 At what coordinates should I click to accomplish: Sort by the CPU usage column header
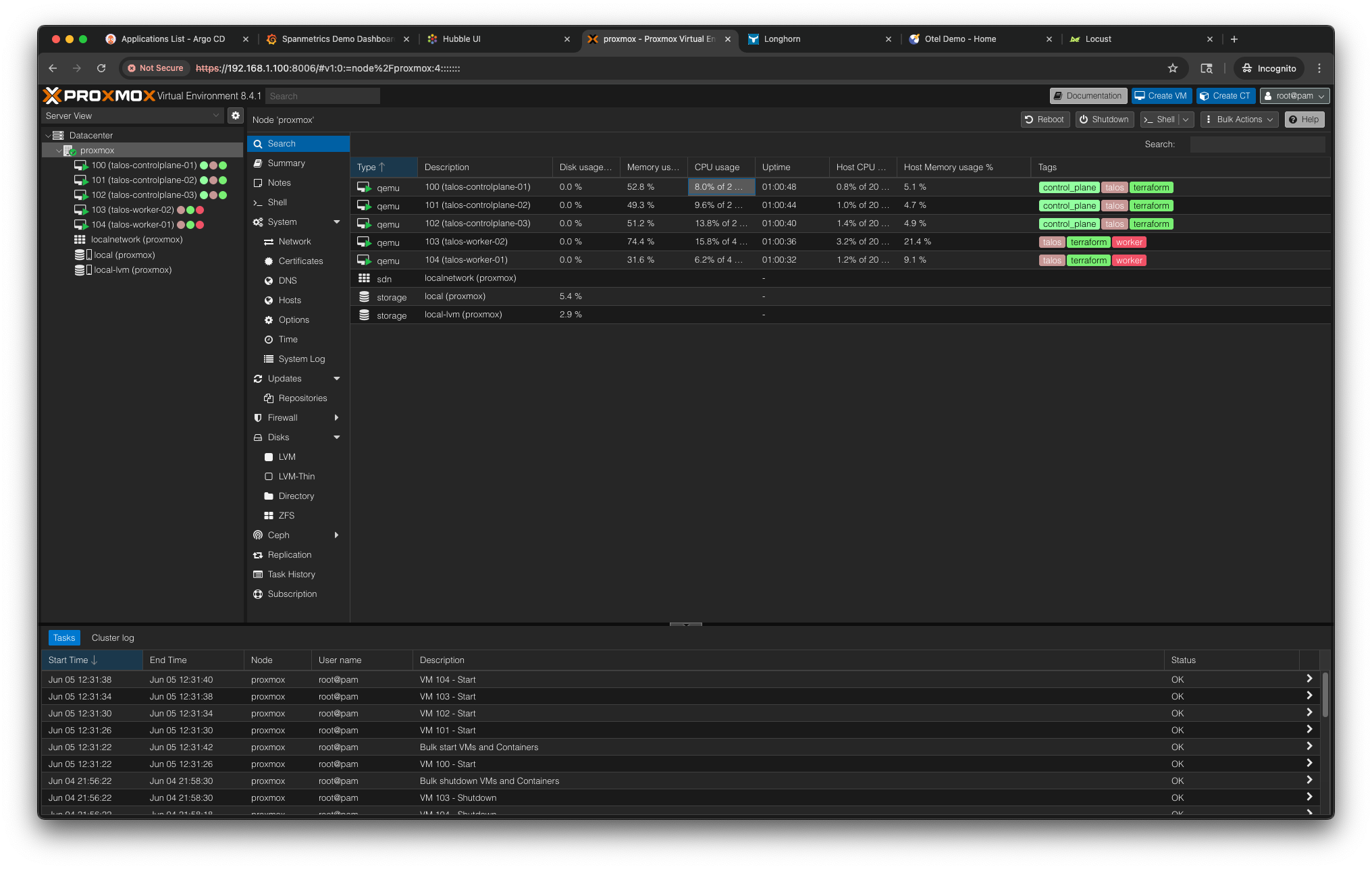tap(720, 167)
